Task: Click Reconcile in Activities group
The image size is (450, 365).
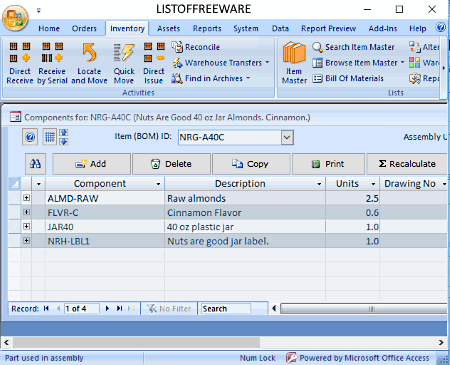Action: [x=196, y=47]
